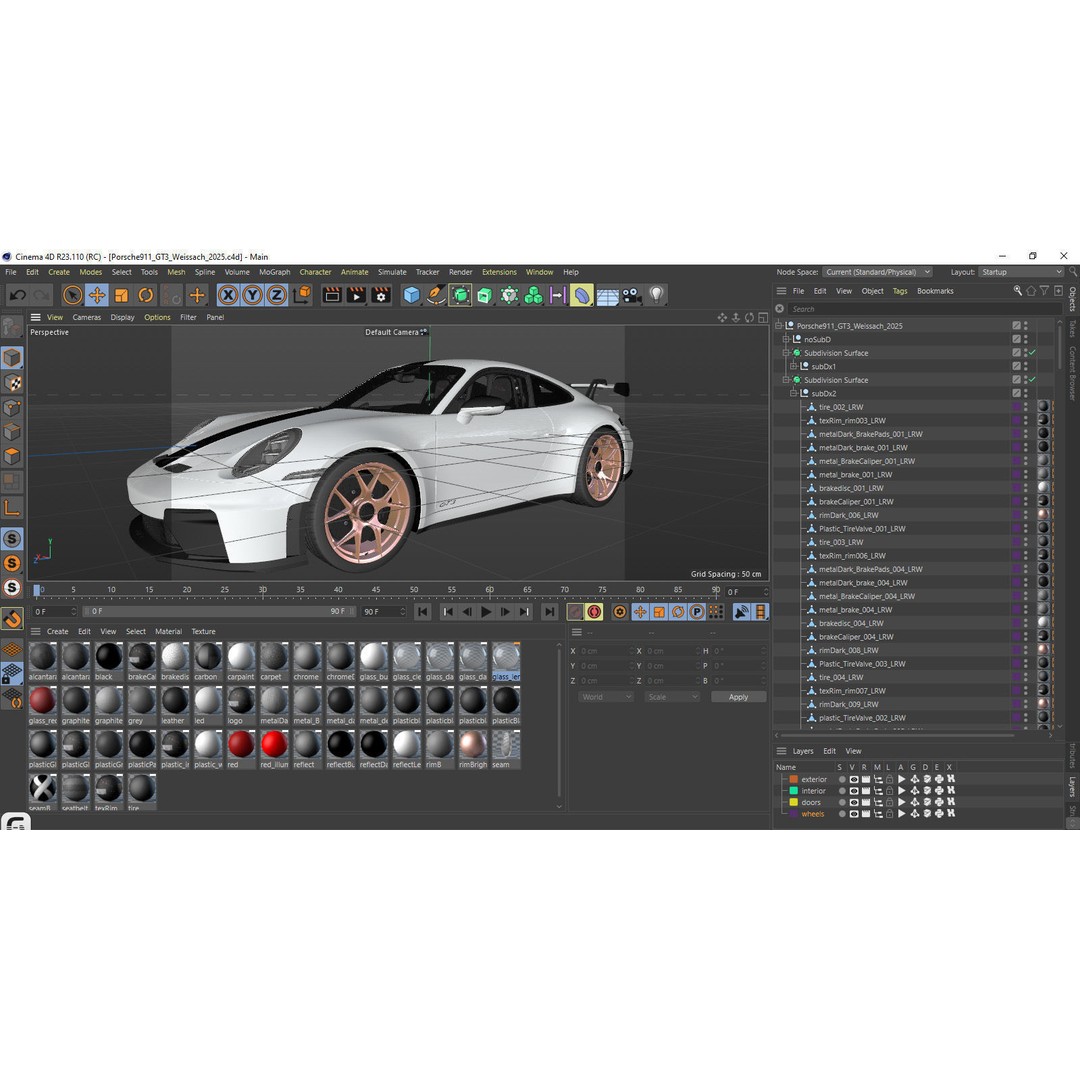This screenshot has width=1080, height=1080.
Task: Switch coordinate system icon
Action: (302, 295)
